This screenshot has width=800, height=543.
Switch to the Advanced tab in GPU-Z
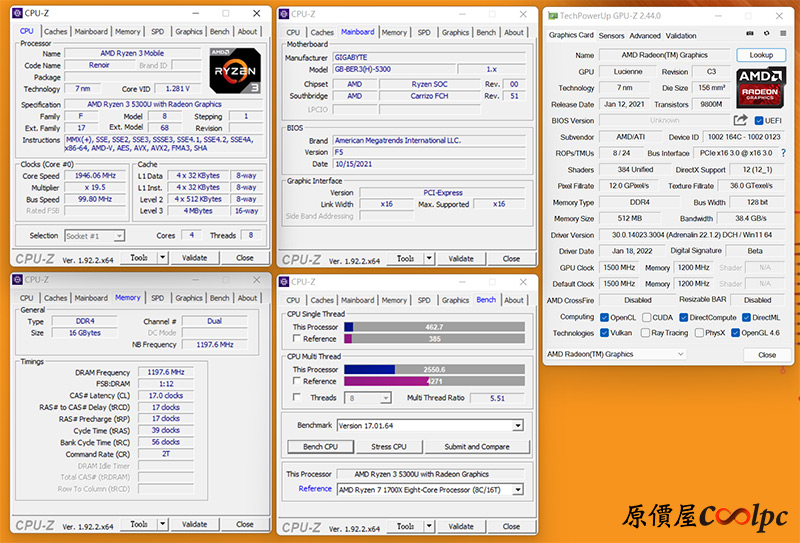645,36
